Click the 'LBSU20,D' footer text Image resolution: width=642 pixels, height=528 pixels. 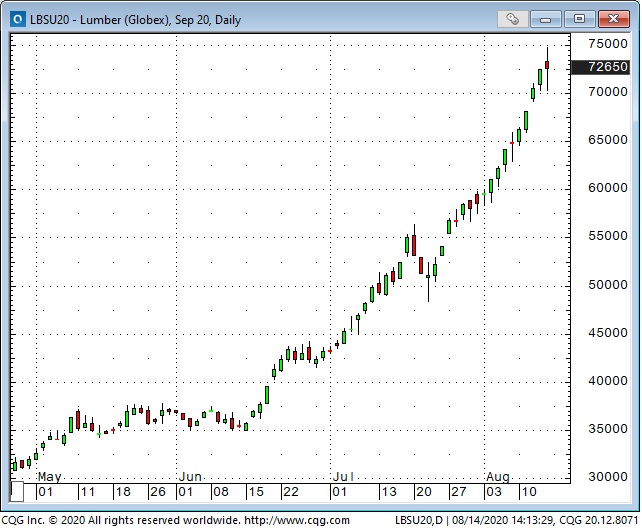click(x=418, y=520)
